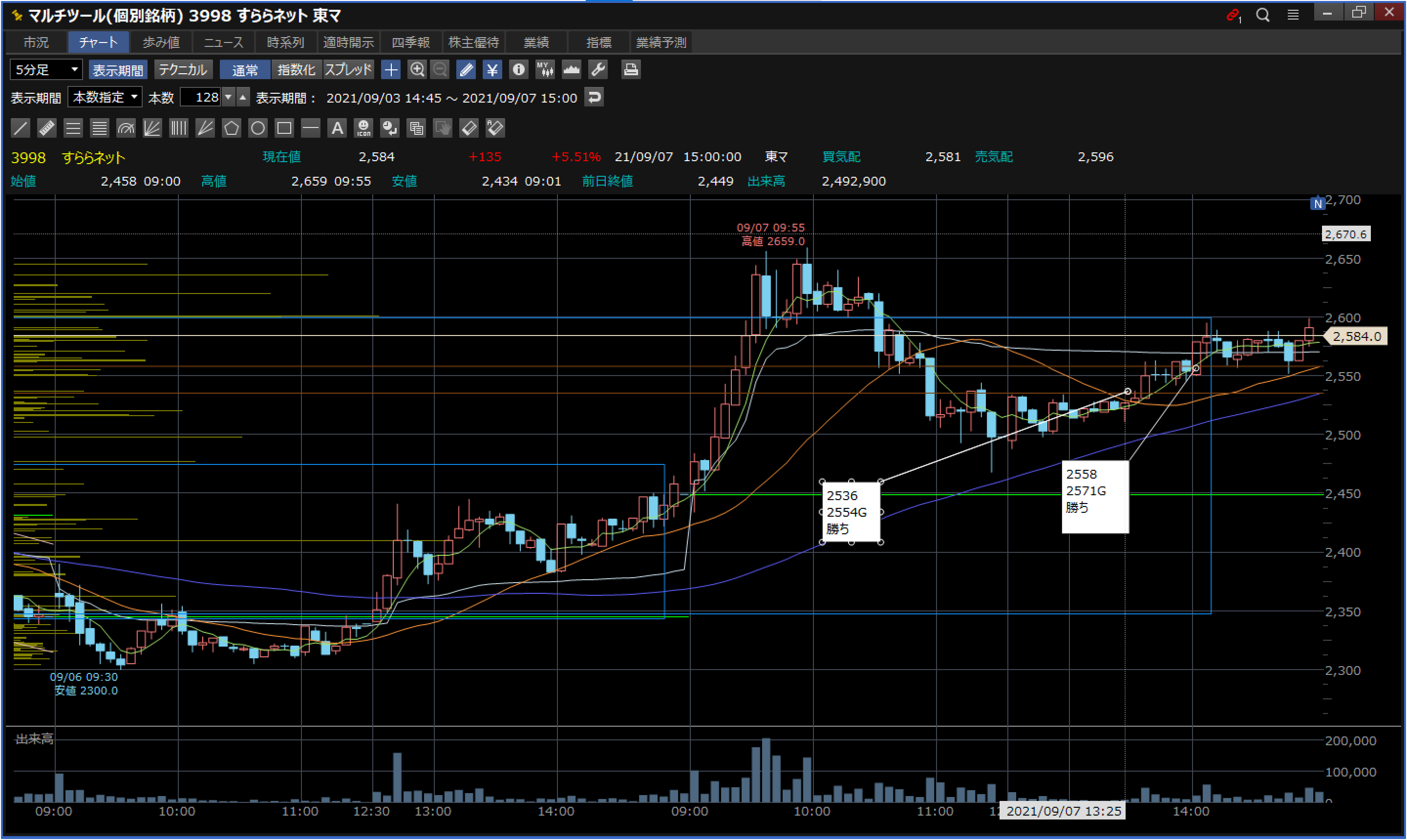This screenshot has width=1407, height=840.
Task: Expand the 本数指定 period type dropdown
Action: (106, 97)
